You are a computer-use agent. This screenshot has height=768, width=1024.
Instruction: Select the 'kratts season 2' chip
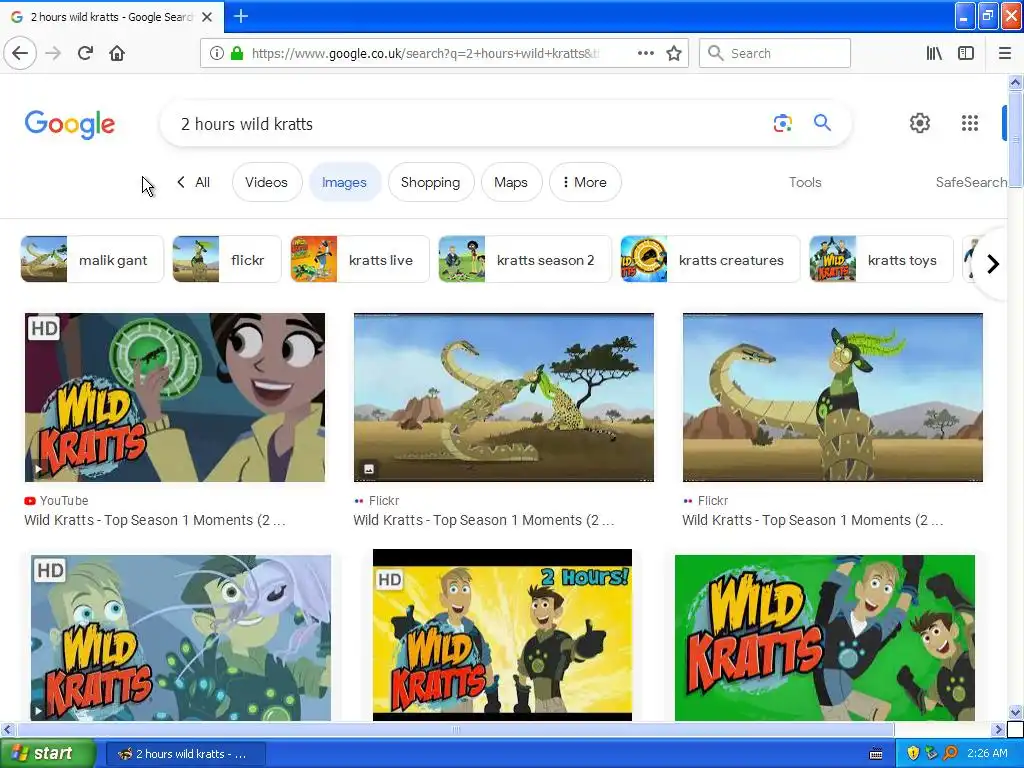pos(525,259)
